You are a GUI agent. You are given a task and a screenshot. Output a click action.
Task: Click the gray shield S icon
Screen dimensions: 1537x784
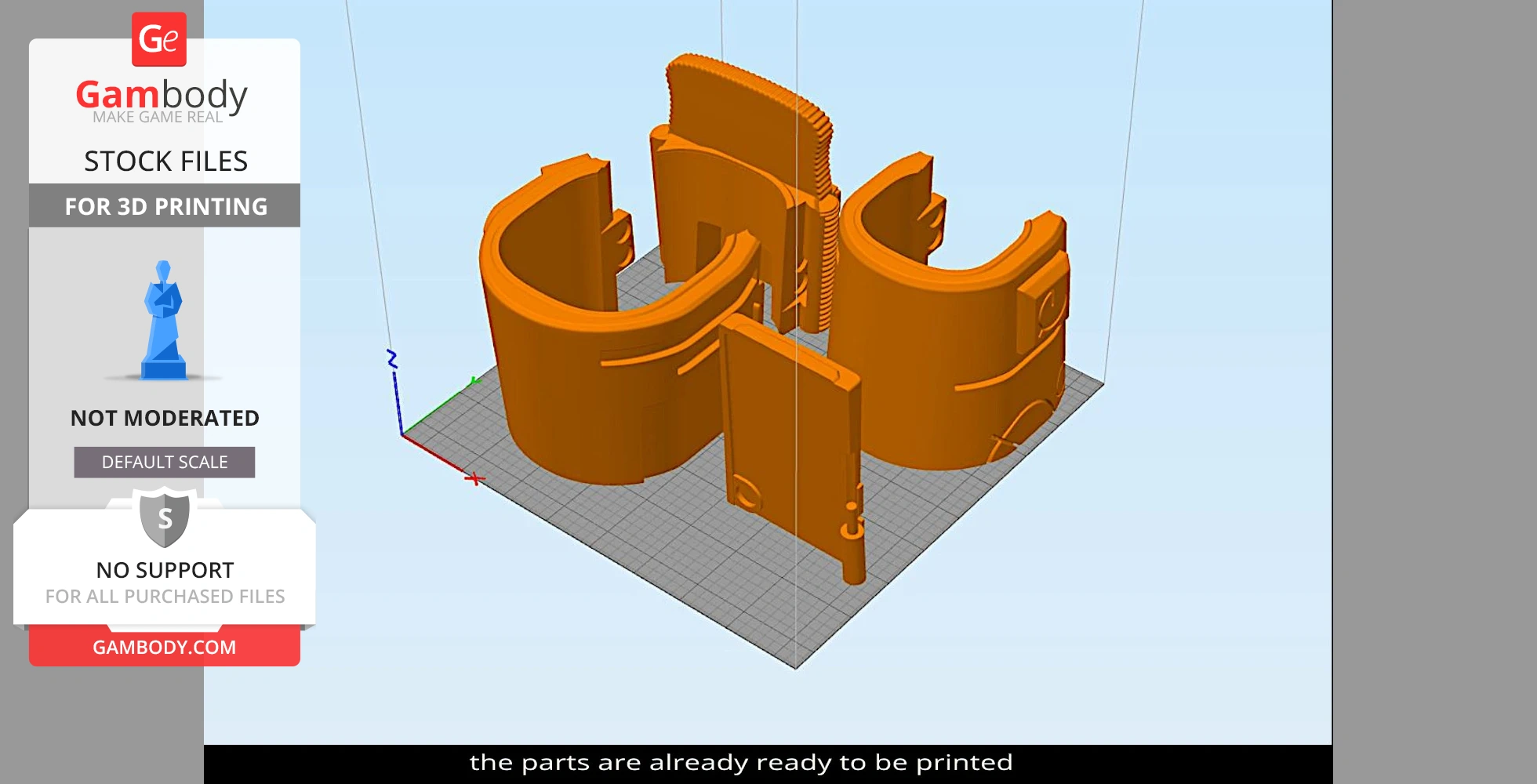pyautogui.click(x=165, y=517)
